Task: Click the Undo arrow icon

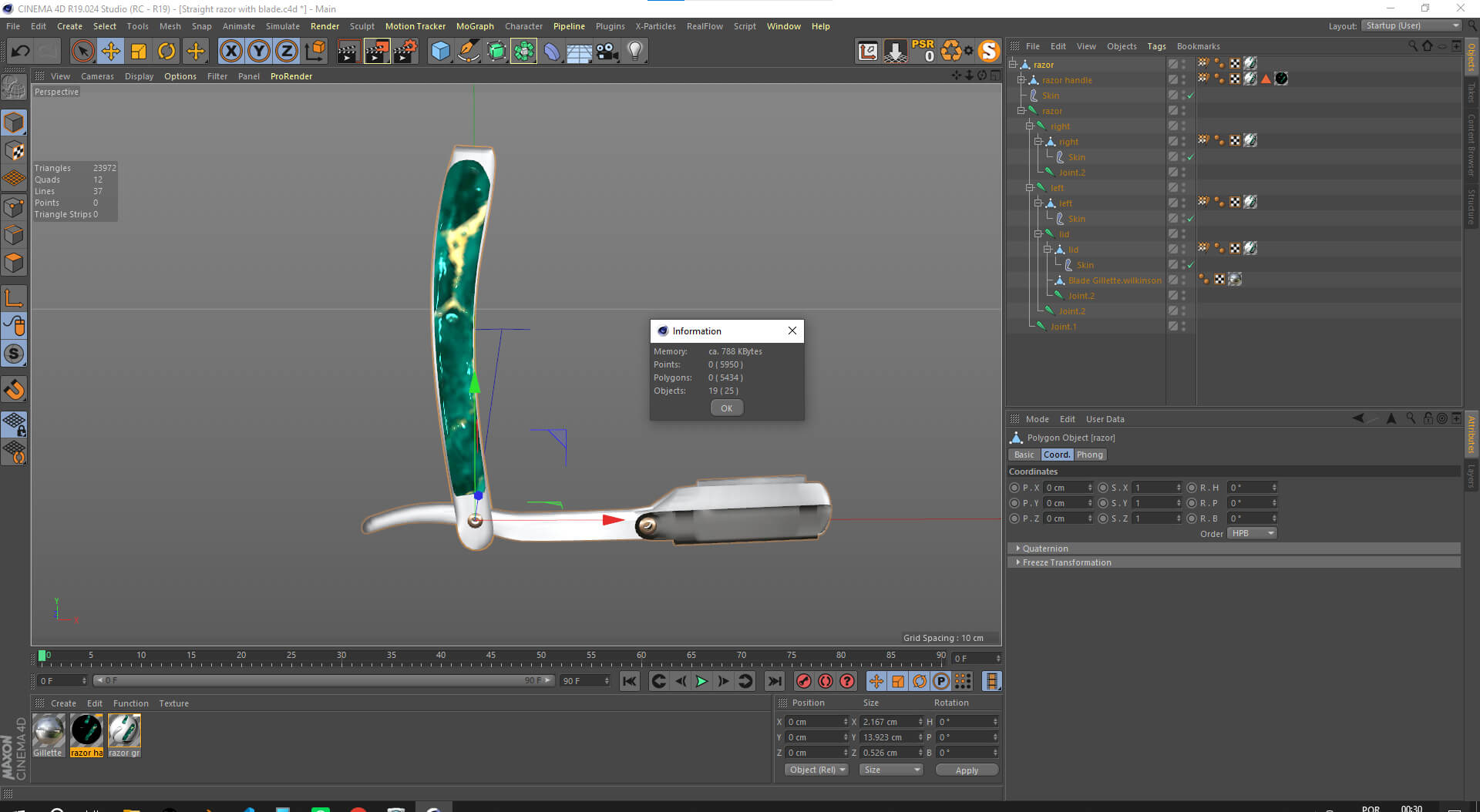Action: coord(21,52)
